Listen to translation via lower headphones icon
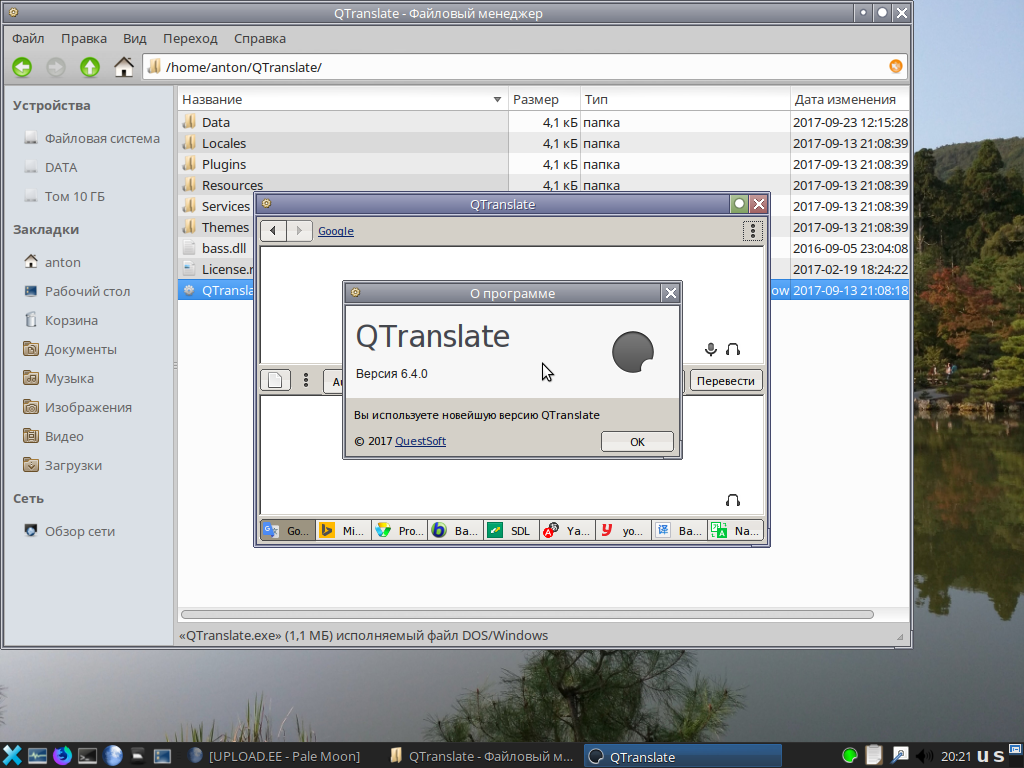 tap(733, 500)
